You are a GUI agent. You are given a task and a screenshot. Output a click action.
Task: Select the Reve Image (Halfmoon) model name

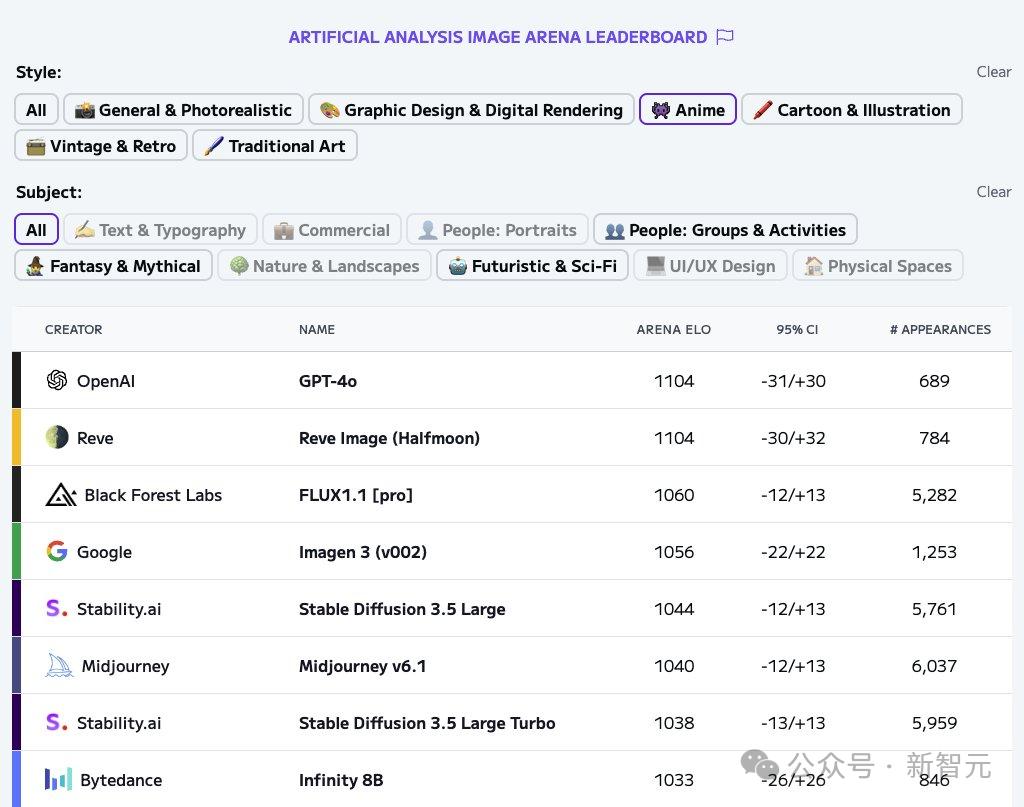point(389,438)
